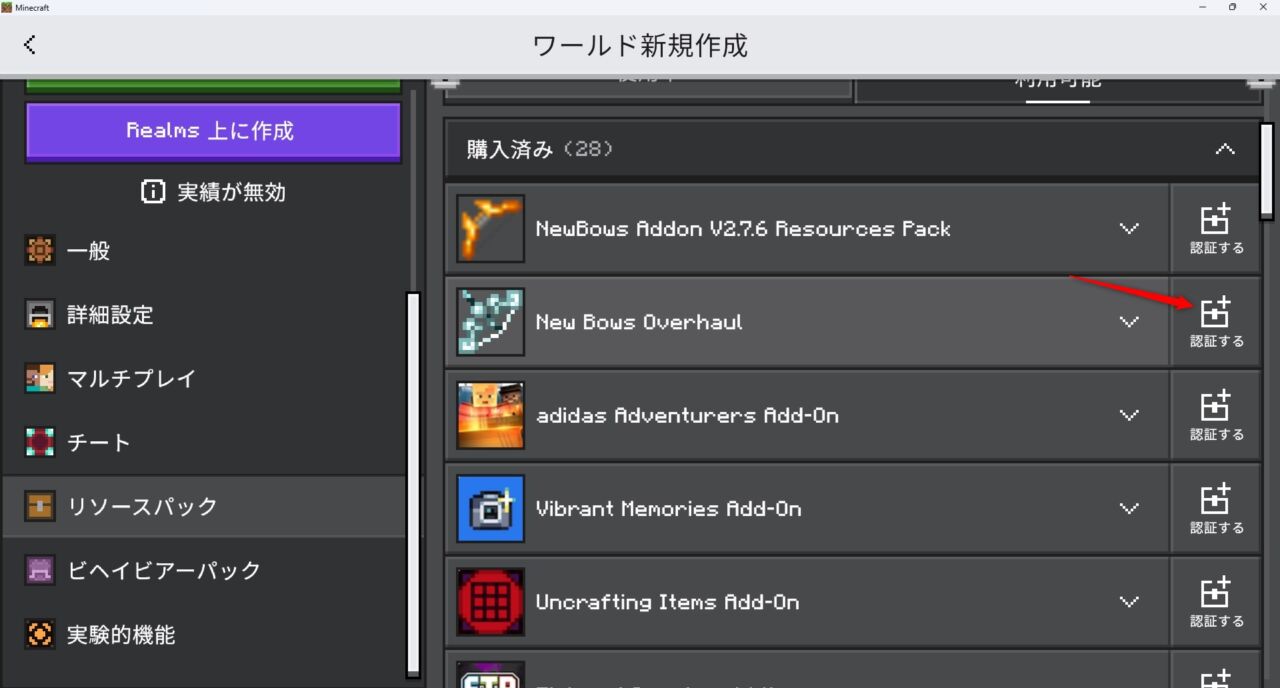
Task: Activate adidas Adventurers Add-On pack
Action: [1216, 415]
